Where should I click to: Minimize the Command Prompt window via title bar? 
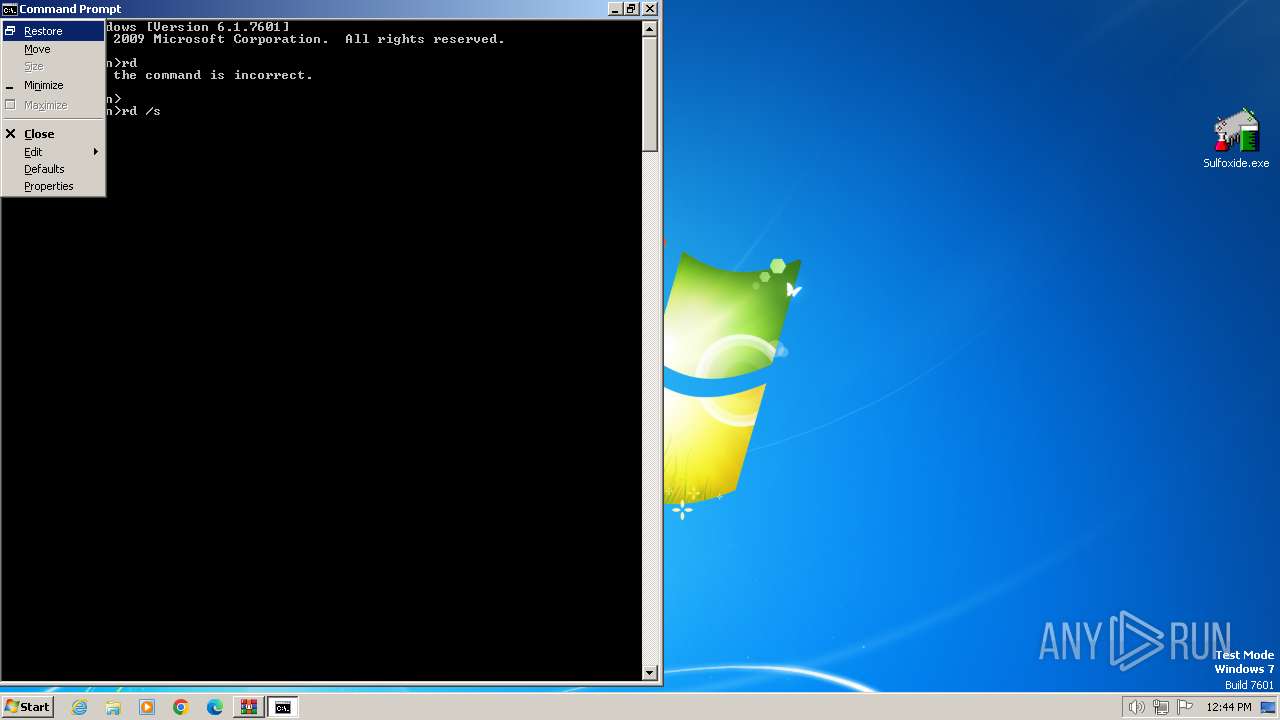(x=613, y=9)
